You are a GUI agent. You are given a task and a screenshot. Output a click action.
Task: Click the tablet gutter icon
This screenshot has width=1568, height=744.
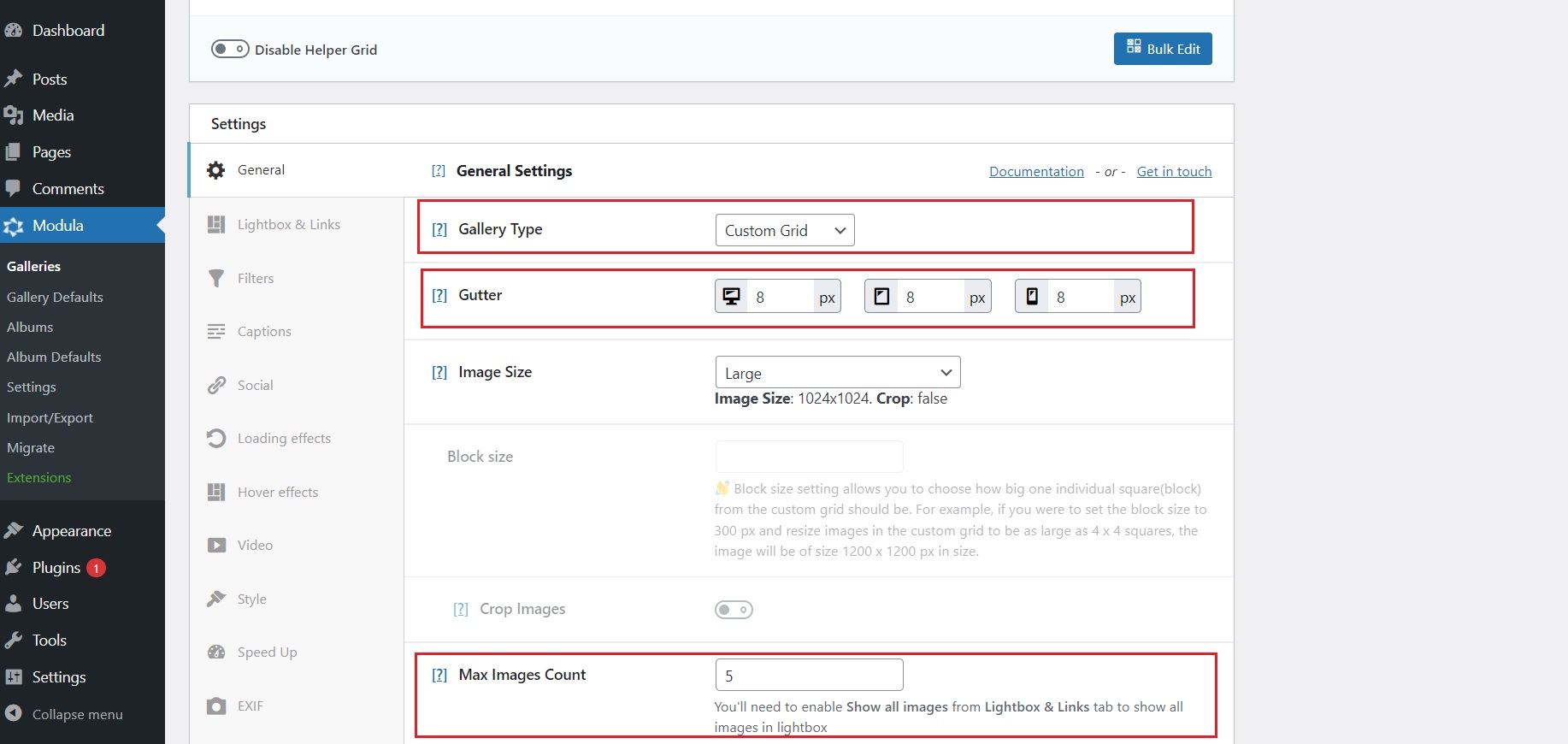[881, 297]
